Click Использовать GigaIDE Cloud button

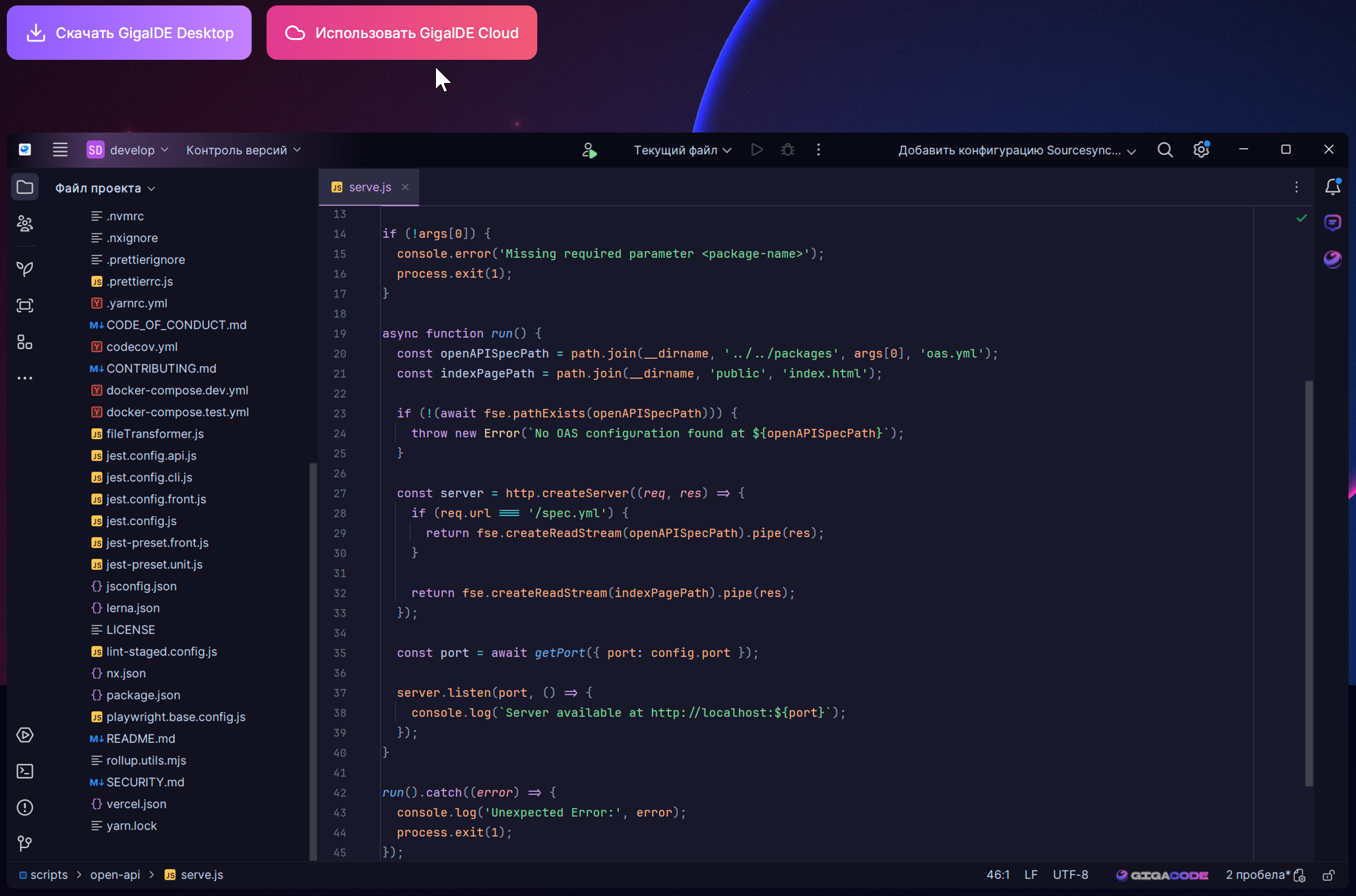[401, 32]
